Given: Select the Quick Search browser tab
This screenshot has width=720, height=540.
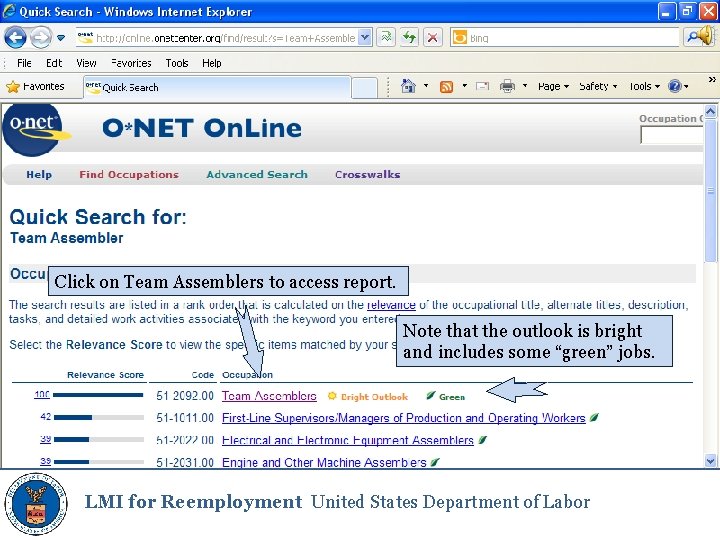Looking at the screenshot, I should point(217,87).
